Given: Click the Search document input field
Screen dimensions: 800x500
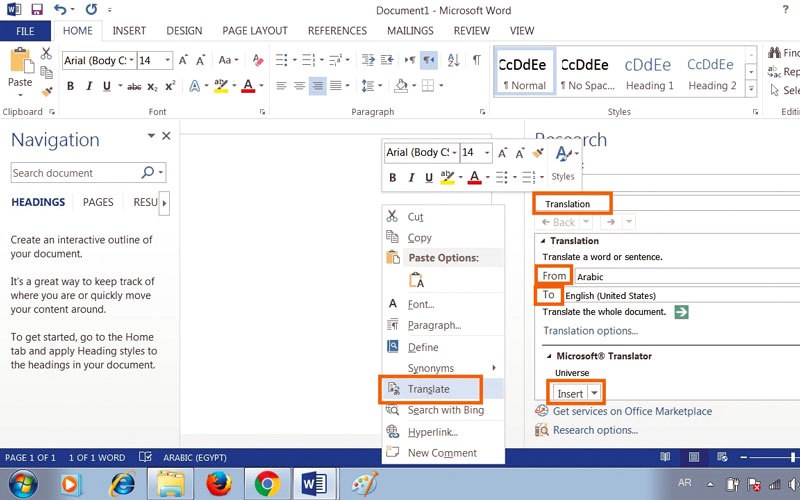Looking at the screenshot, I should [x=75, y=173].
